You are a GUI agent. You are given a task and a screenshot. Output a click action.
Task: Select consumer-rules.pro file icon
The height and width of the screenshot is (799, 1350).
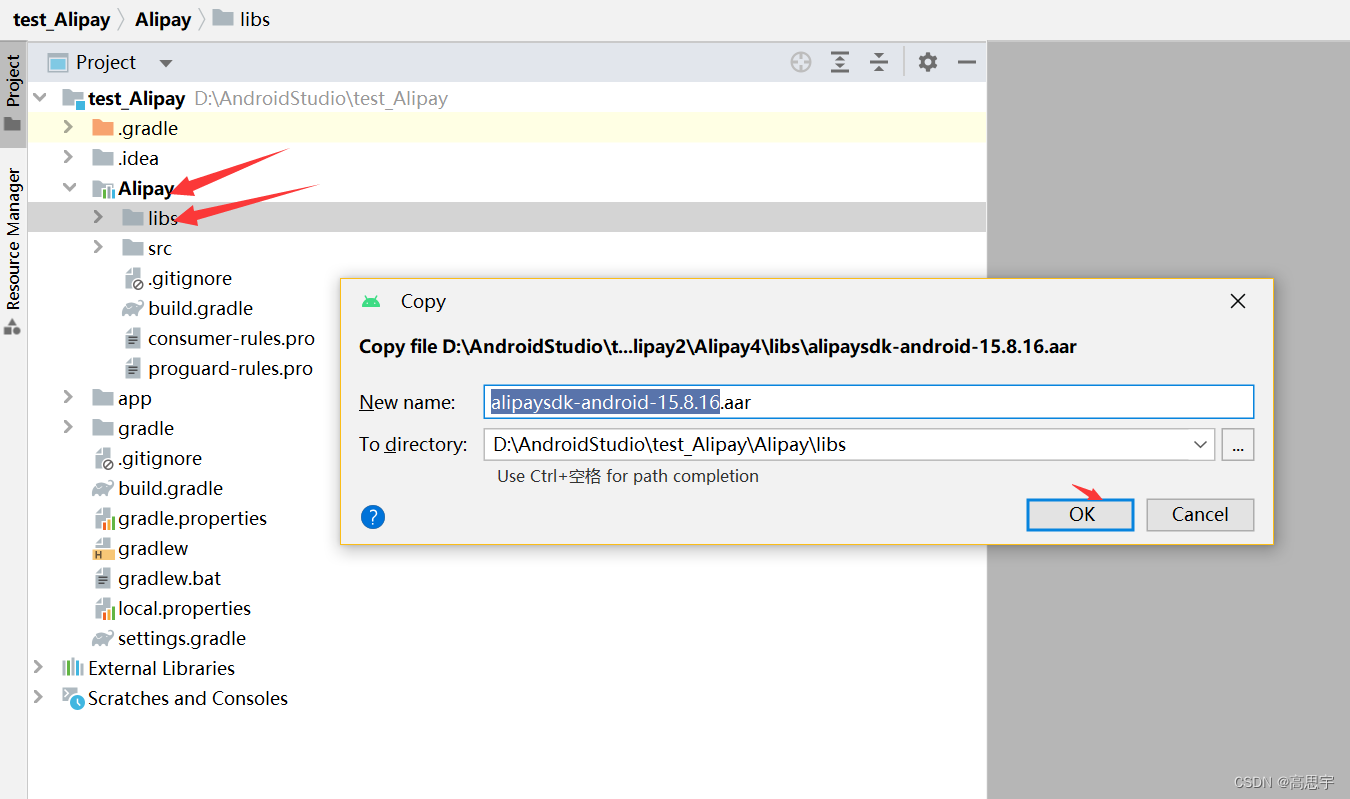132,338
